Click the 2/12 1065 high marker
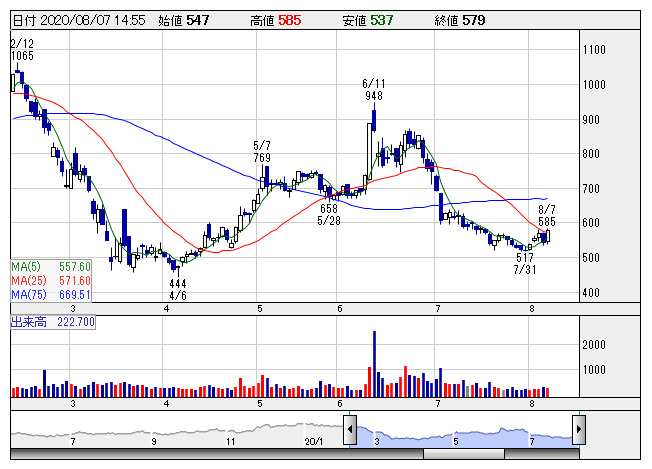 tap(21, 50)
